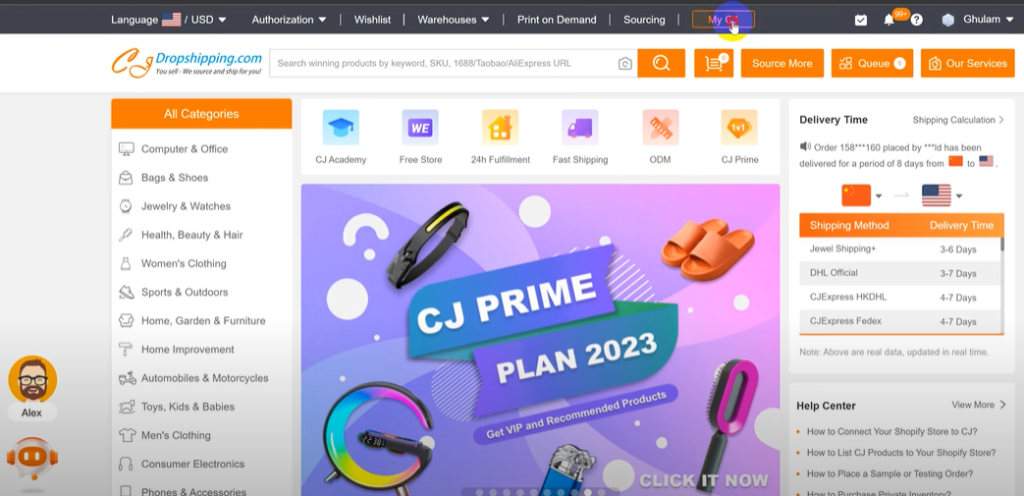
Task: Open the calendar check icon in top bar
Action: coord(861,20)
